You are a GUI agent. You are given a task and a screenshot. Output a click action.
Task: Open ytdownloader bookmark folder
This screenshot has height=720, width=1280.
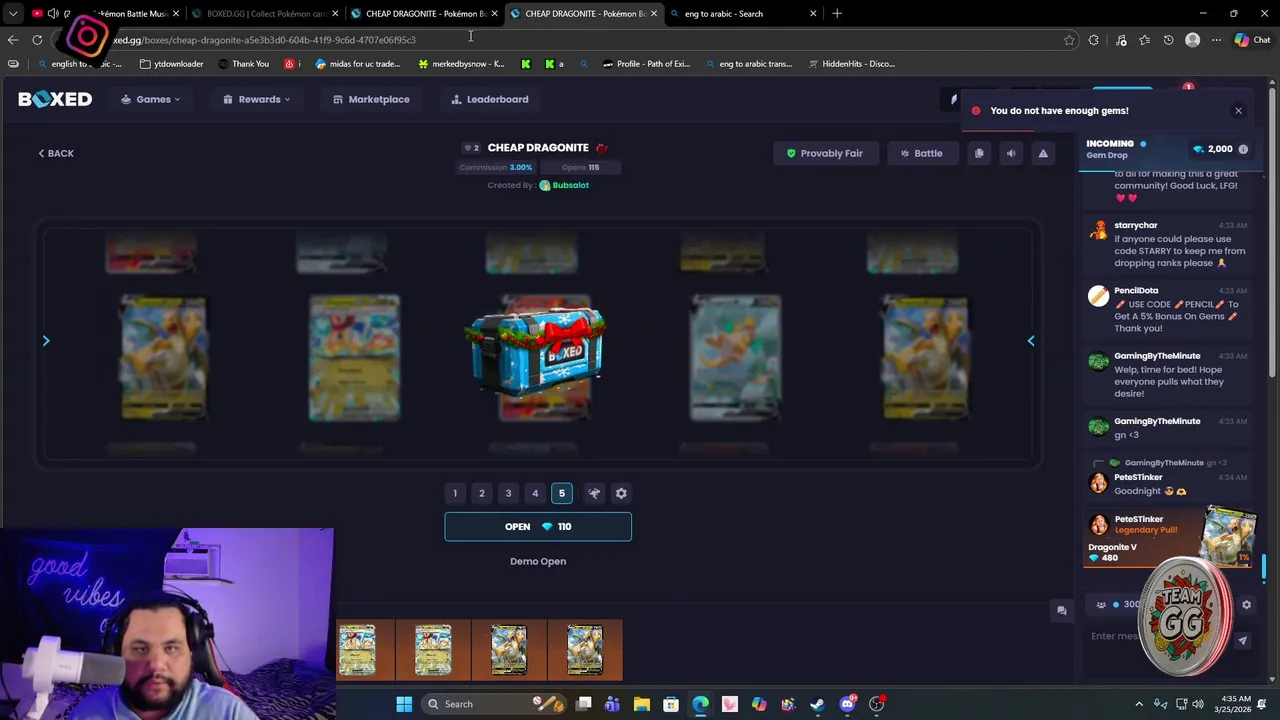tap(171, 64)
